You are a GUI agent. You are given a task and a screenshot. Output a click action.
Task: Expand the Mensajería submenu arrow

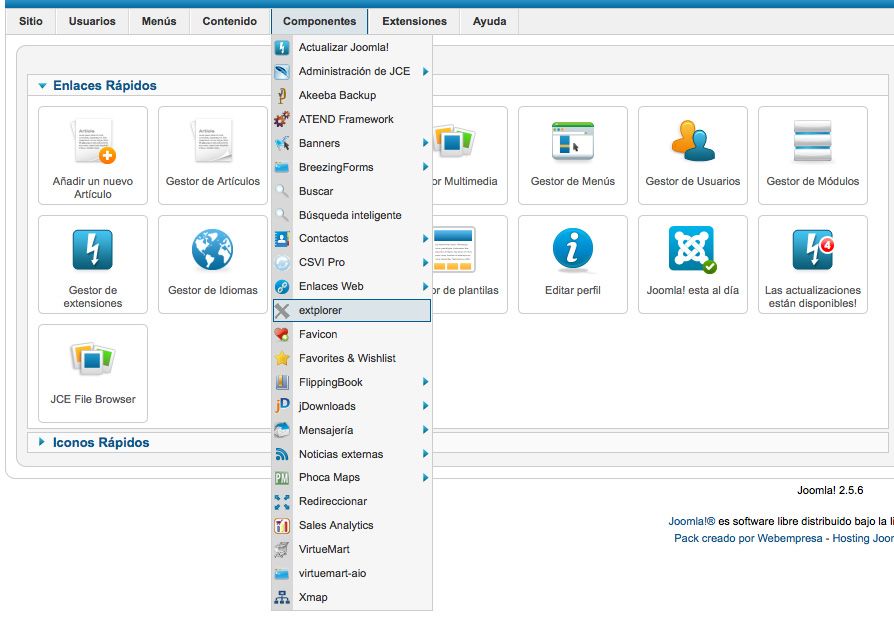click(425, 430)
